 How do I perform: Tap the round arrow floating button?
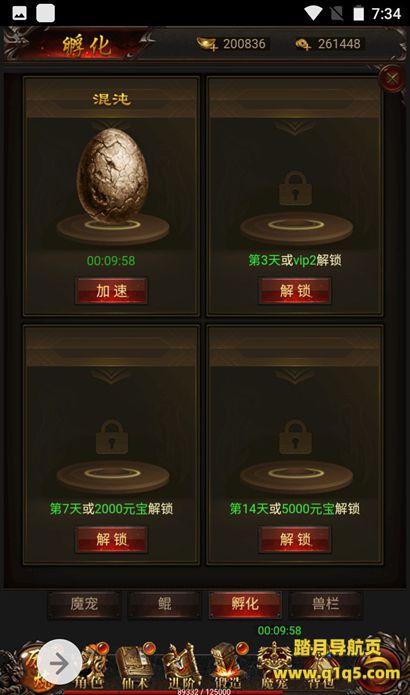(x=59, y=663)
